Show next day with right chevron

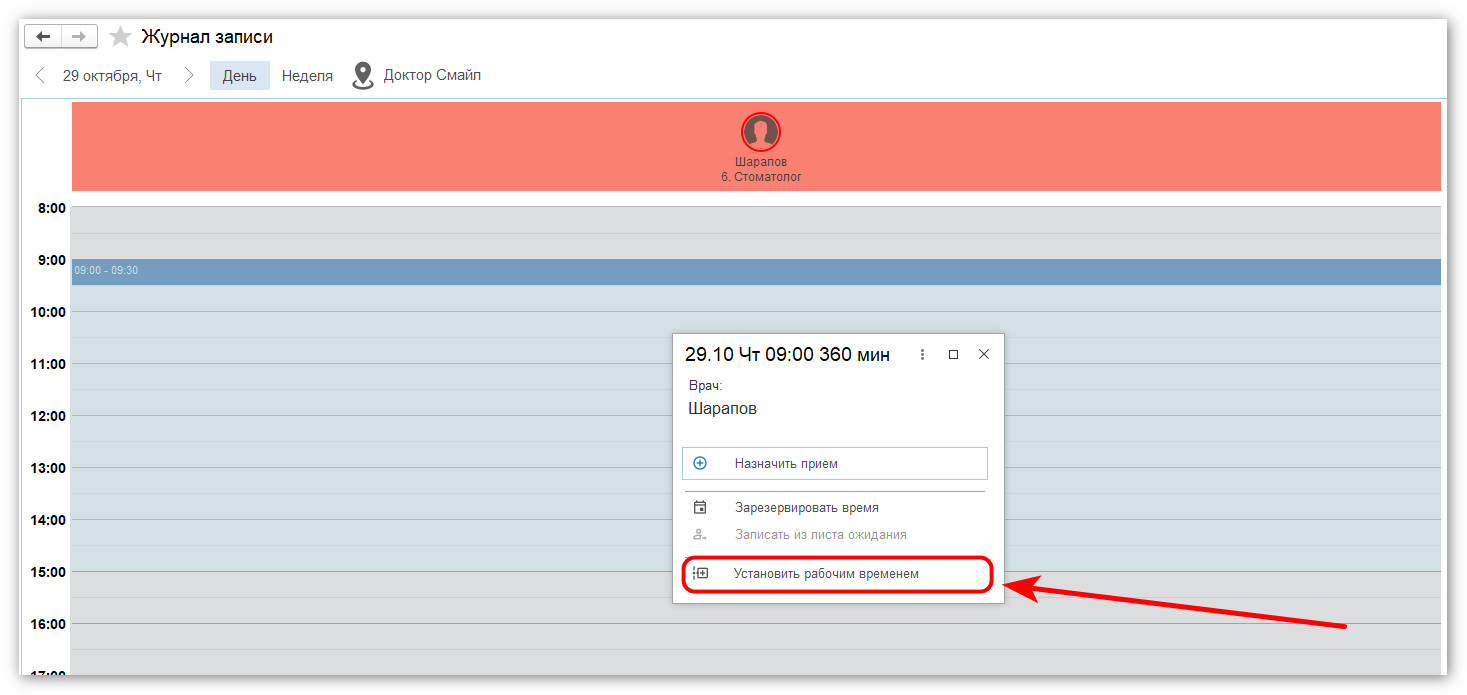pos(189,76)
